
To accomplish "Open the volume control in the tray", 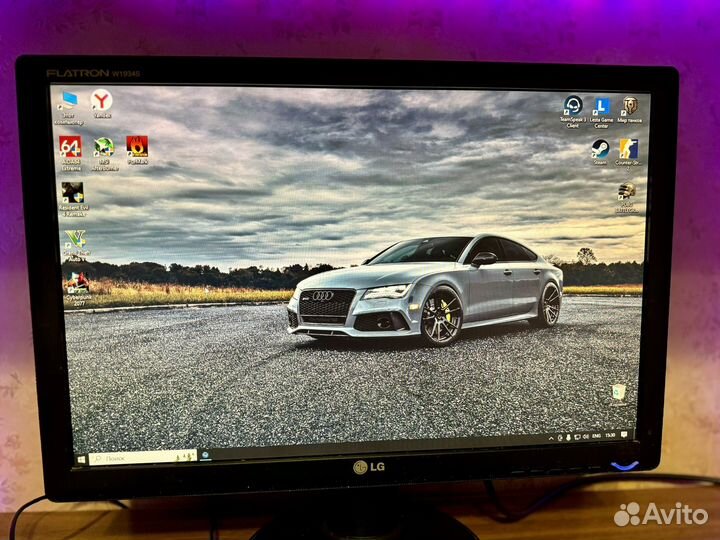I will click(x=585, y=436).
